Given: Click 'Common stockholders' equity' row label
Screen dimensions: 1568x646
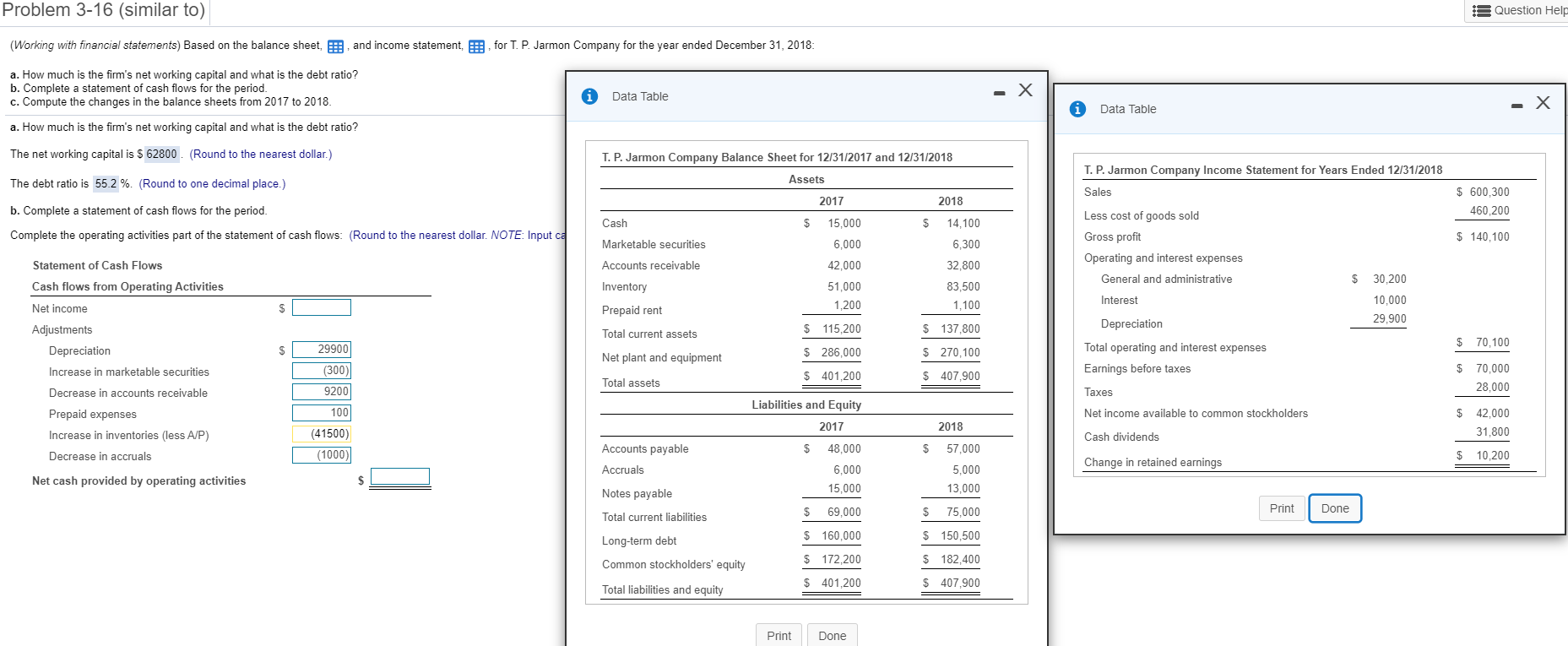Looking at the screenshot, I should tap(673, 565).
